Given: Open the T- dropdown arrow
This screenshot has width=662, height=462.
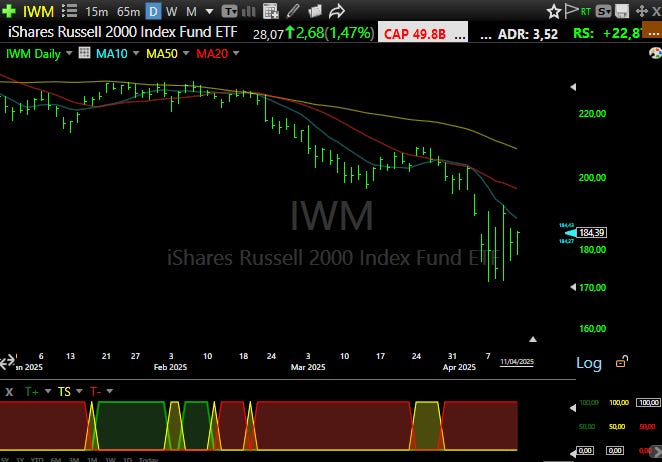Looking at the screenshot, I should point(110,391).
